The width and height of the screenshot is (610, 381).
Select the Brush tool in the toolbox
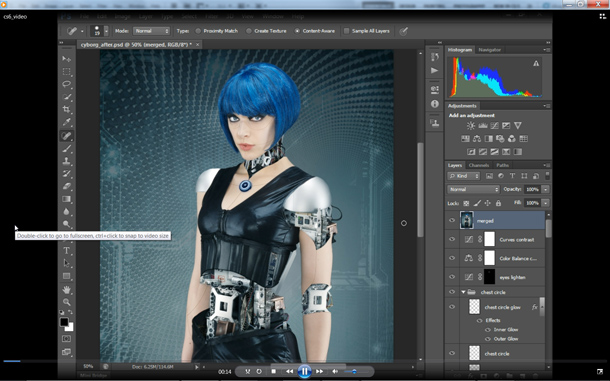67,148
